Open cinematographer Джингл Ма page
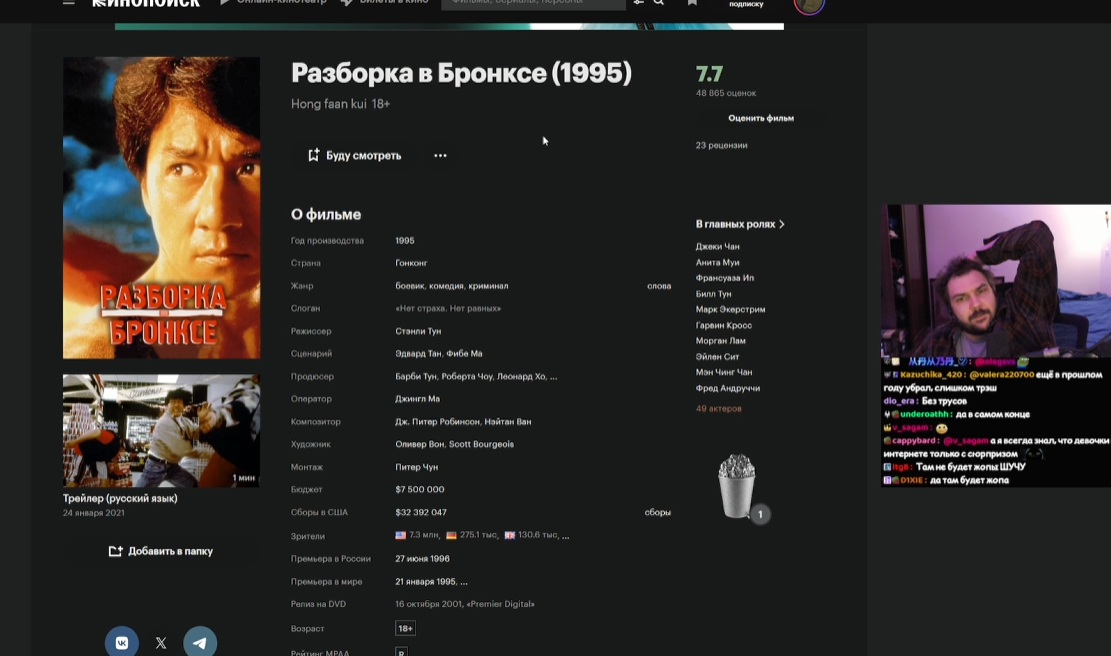This screenshot has height=656, width=1111. (x=417, y=399)
